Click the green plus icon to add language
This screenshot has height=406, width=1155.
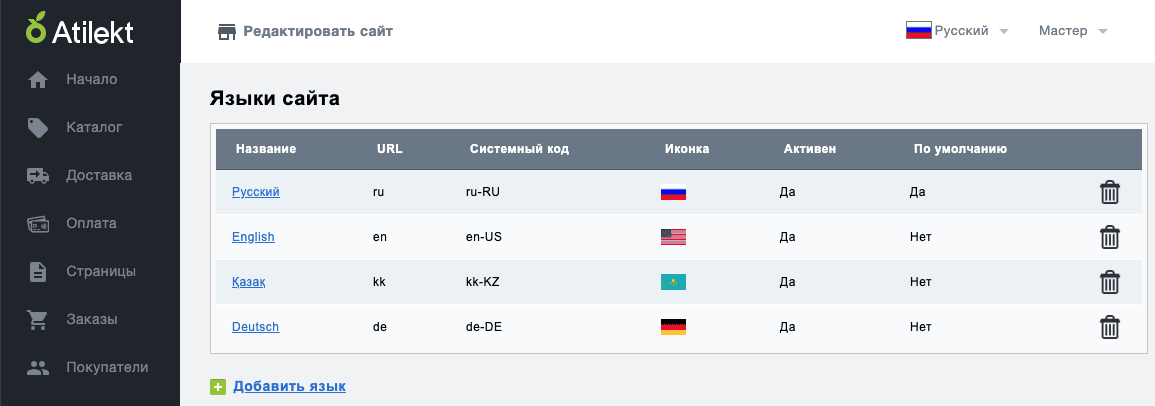(x=217, y=387)
